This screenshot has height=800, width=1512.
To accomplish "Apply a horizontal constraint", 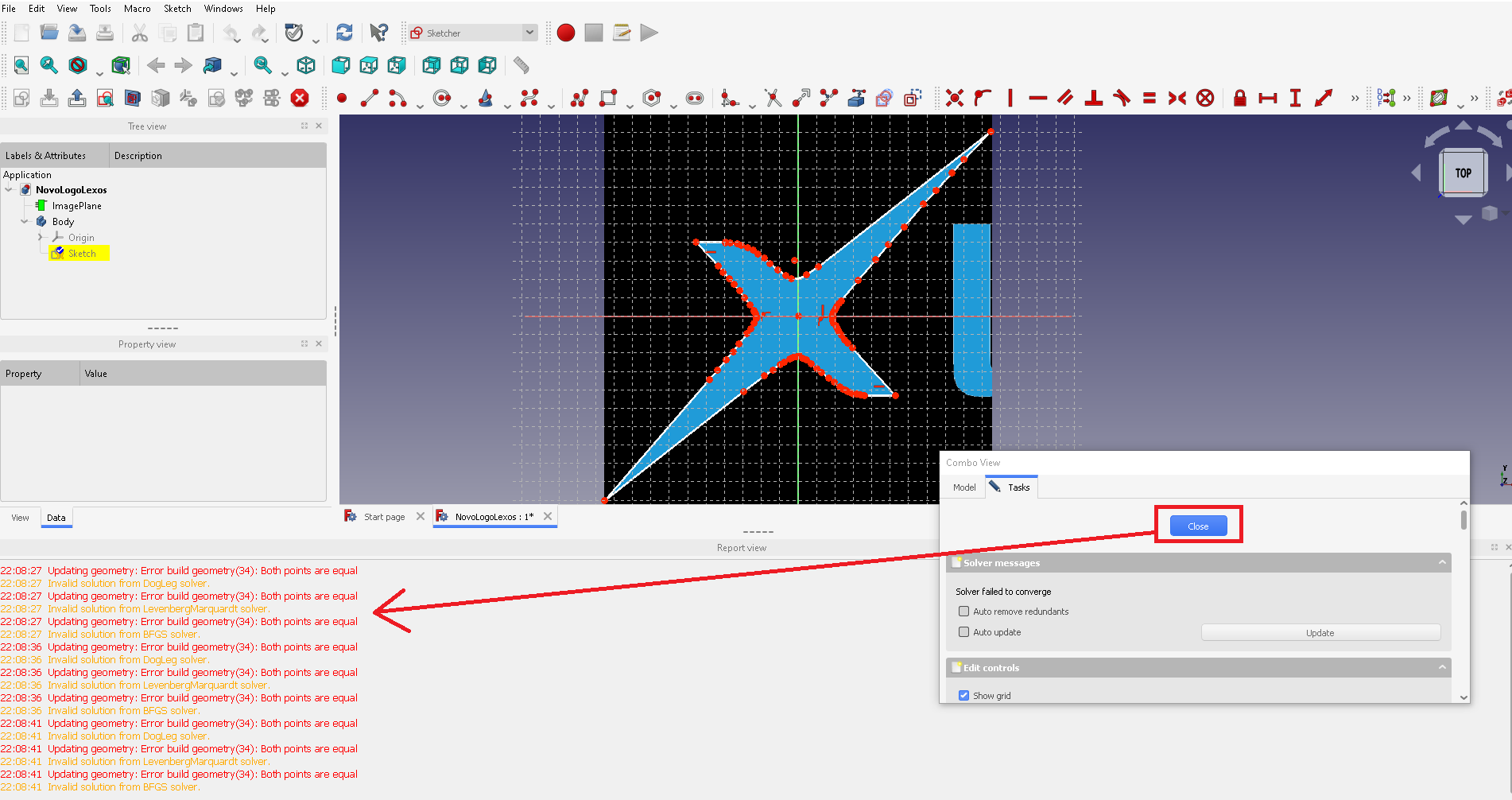I will click(1037, 98).
